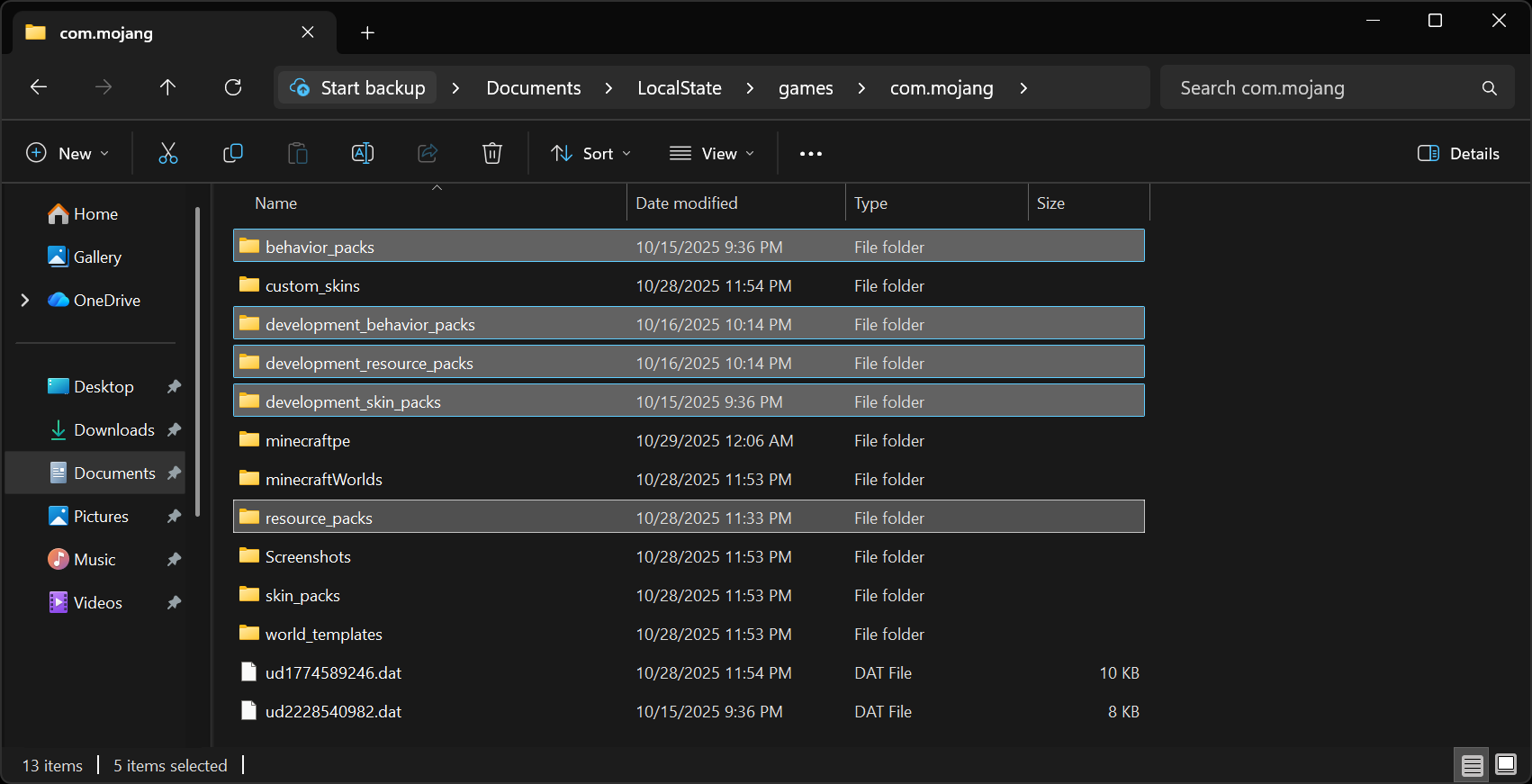1532x784 pixels.
Task: Open the View dropdown menu
Action: (711, 153)
